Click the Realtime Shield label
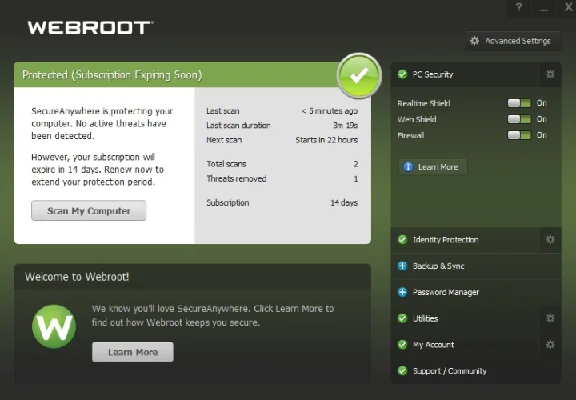576x400 pixels. click(424, 103)
